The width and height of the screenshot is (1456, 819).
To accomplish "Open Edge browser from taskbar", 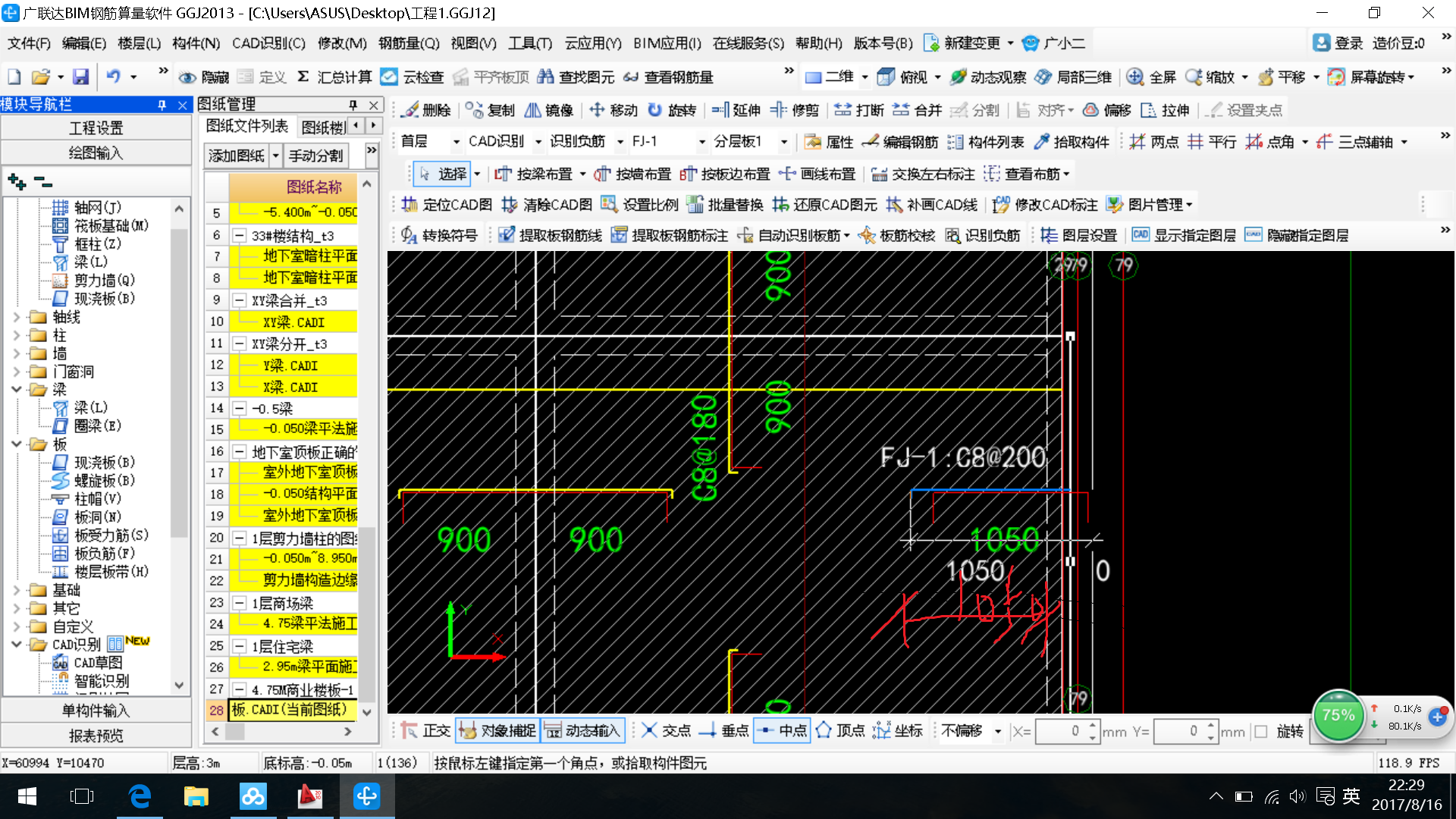I will tap(140, 796).
